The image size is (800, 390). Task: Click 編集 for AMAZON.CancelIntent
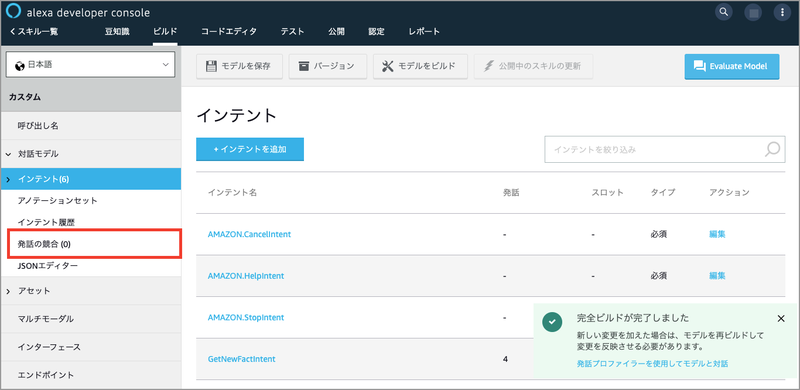coord(717,234)
